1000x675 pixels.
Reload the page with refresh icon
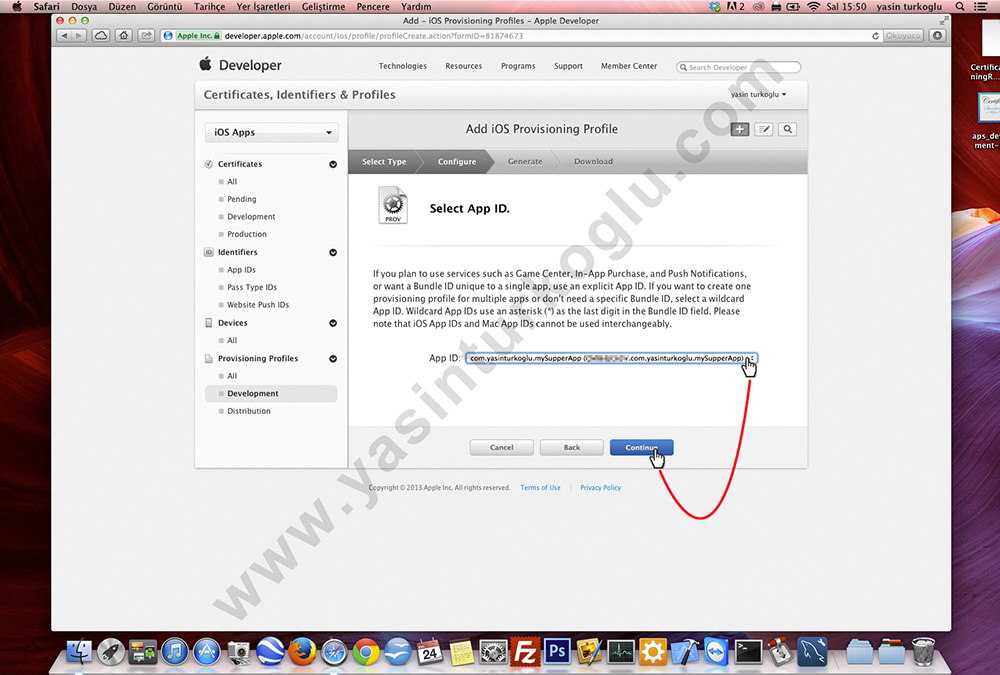point(876,36)
